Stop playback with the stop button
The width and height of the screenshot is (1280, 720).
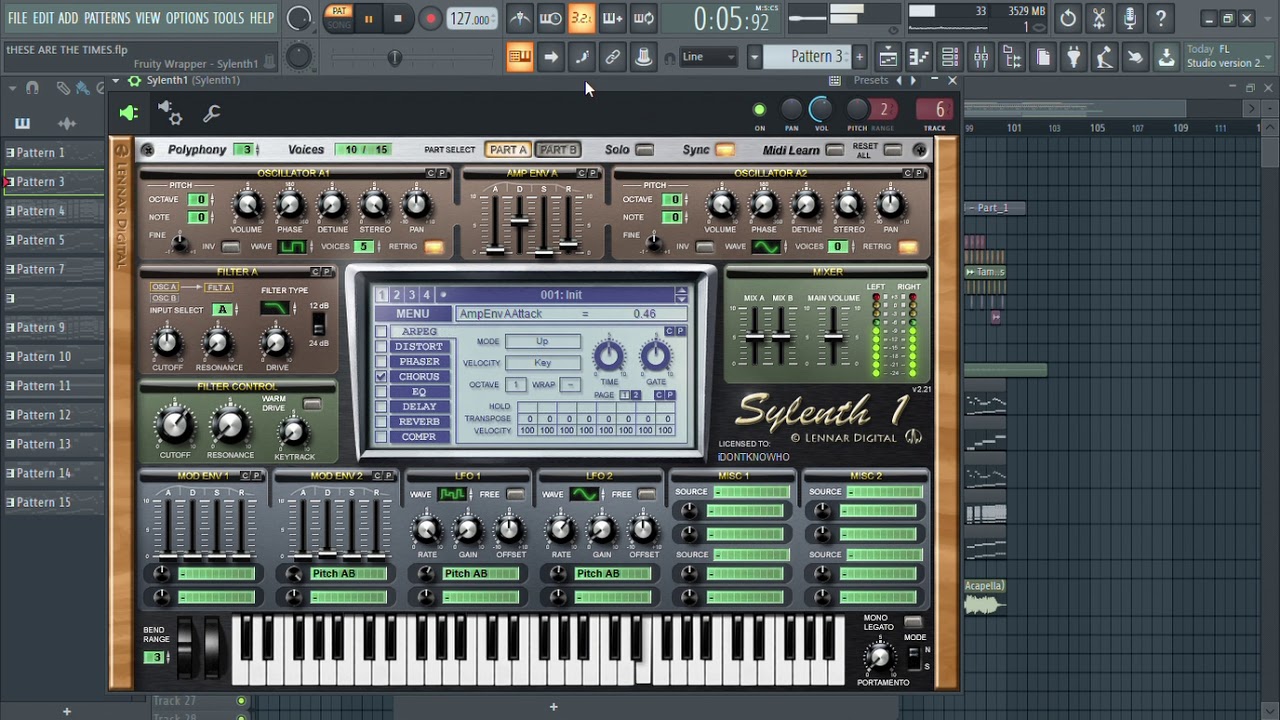(x=398, y=18)
